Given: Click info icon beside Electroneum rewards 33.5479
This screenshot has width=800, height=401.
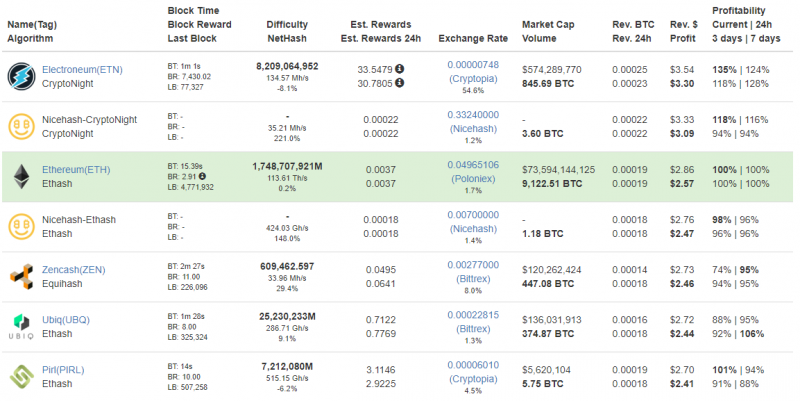Looking at the screenshot, I should [x=400, y=69].
